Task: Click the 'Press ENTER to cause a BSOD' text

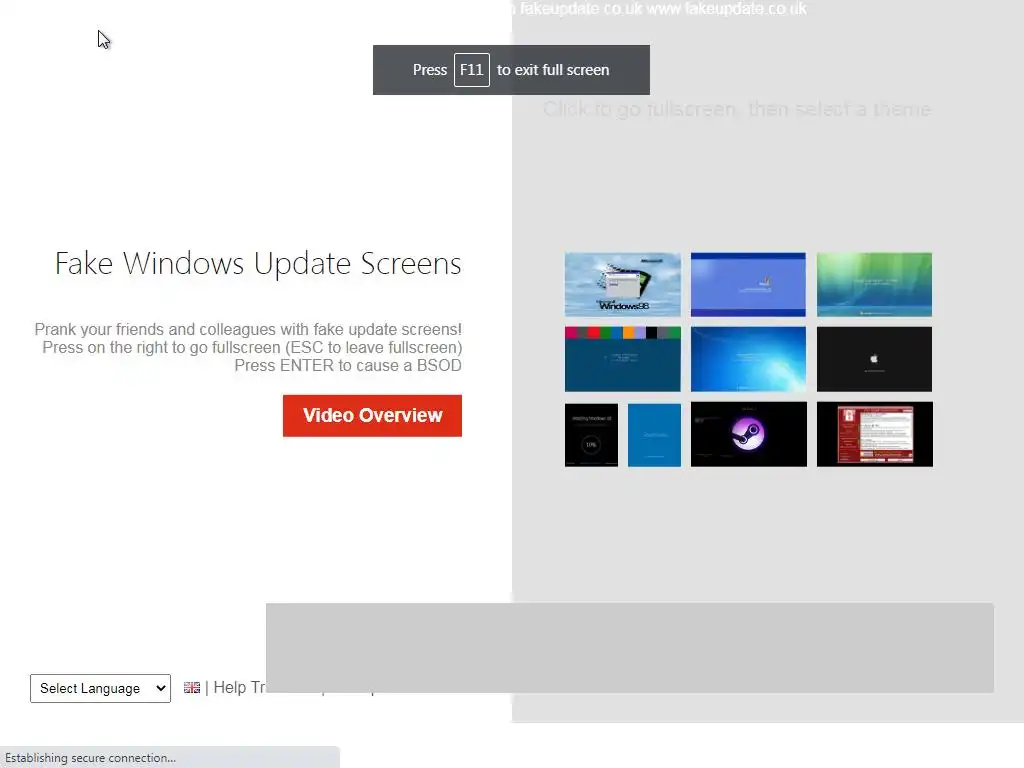Action: click(348, 366)
